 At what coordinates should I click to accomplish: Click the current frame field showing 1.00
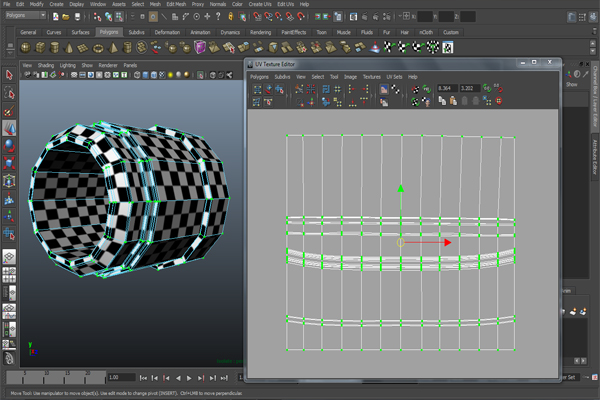click(x=121, y=377)
